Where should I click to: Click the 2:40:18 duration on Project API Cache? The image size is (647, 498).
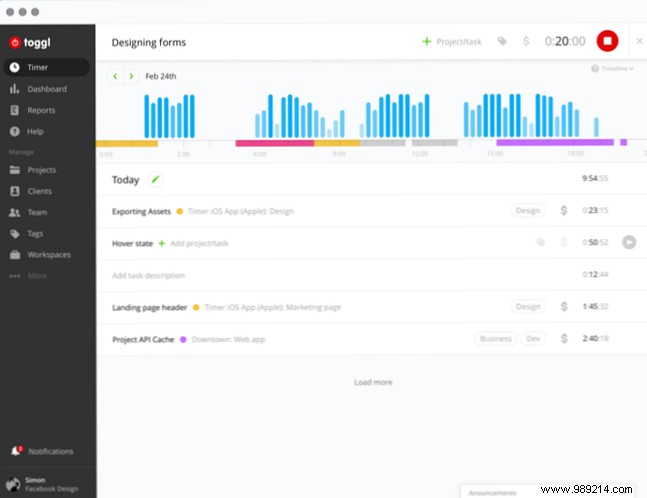(x=595, y=338)
